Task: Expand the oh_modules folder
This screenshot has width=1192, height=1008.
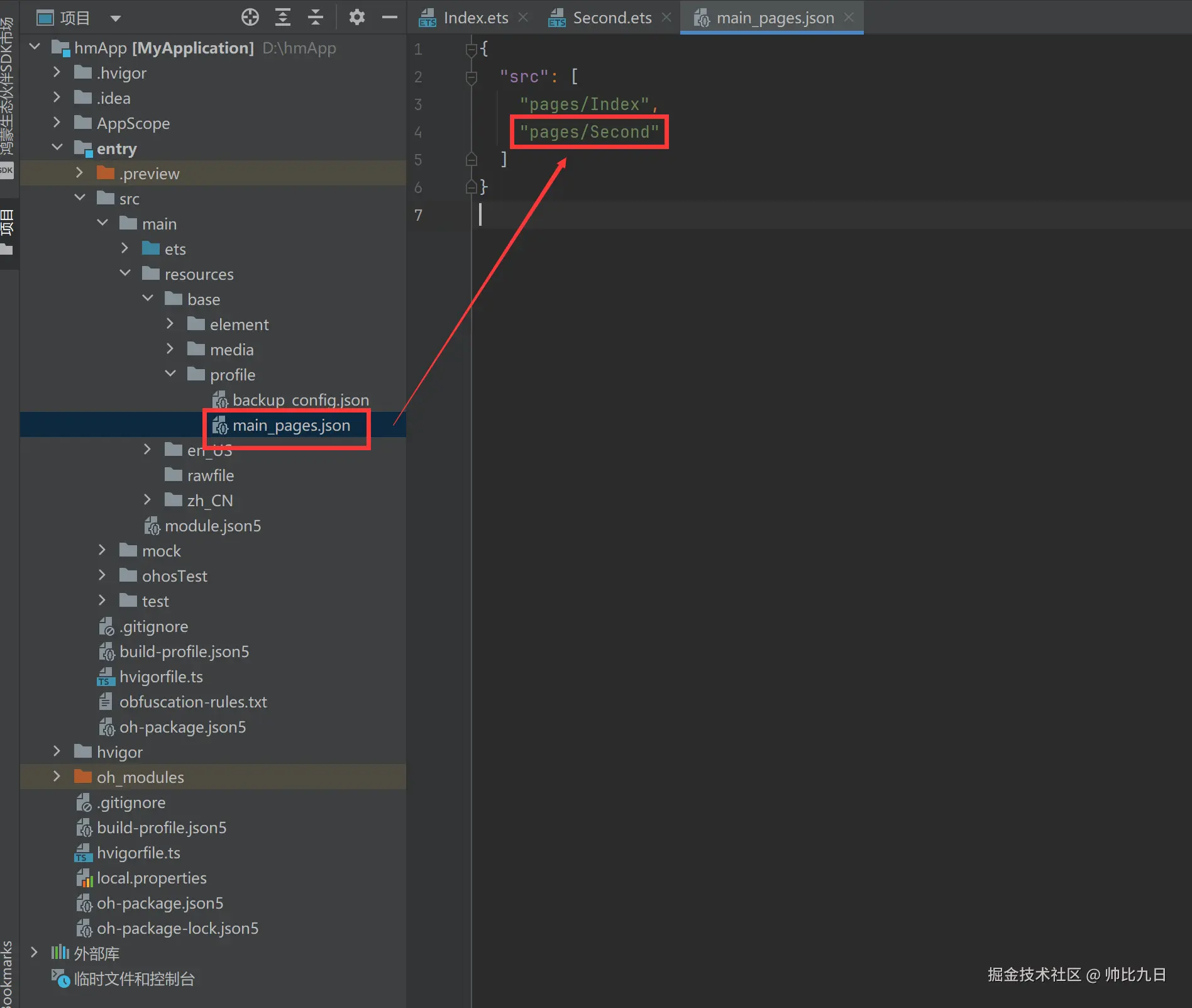Action: coord(57,777)
